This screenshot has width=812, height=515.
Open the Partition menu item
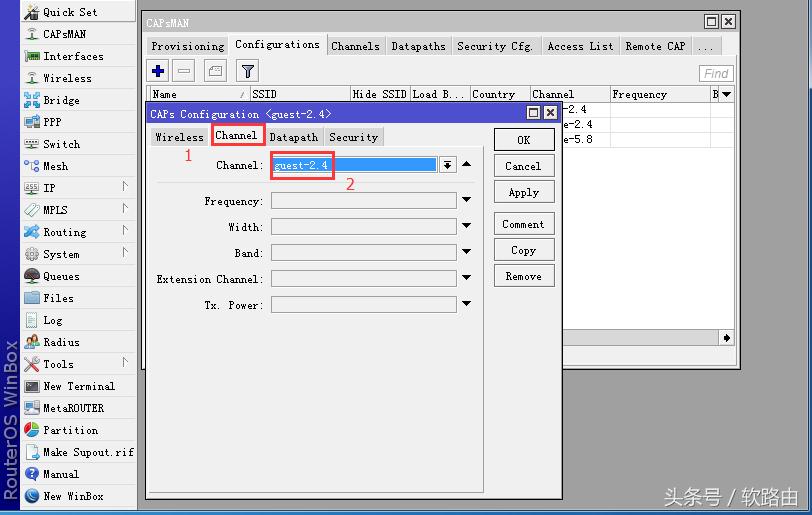pyautogui.click(x=78, y=431)
